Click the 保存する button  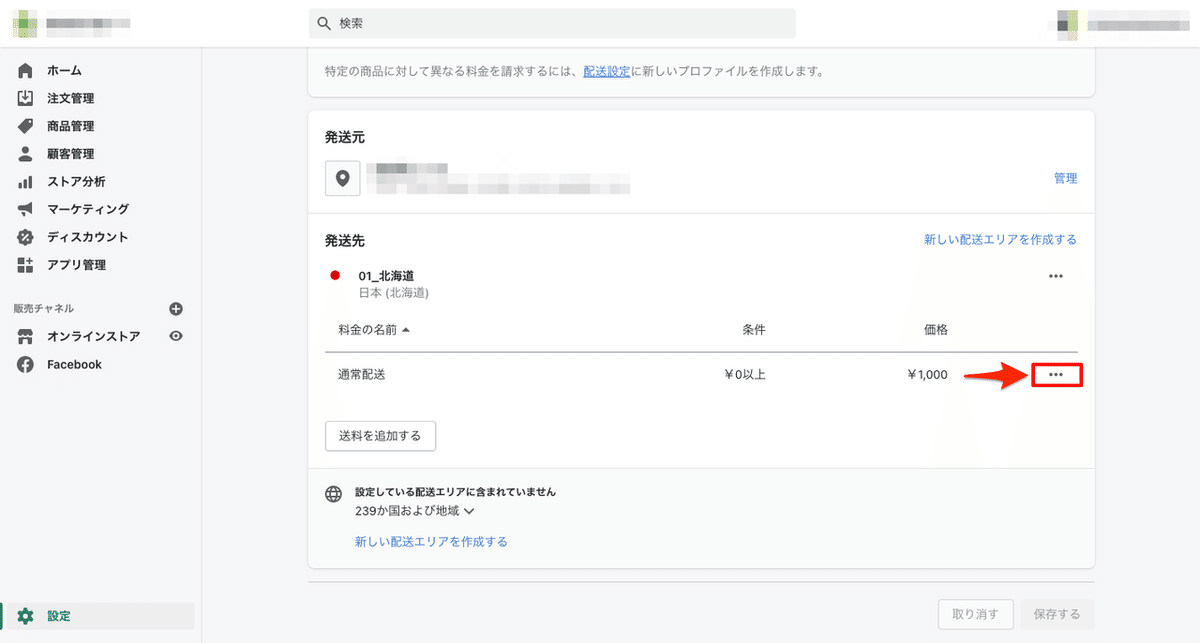click(1058, 614)
